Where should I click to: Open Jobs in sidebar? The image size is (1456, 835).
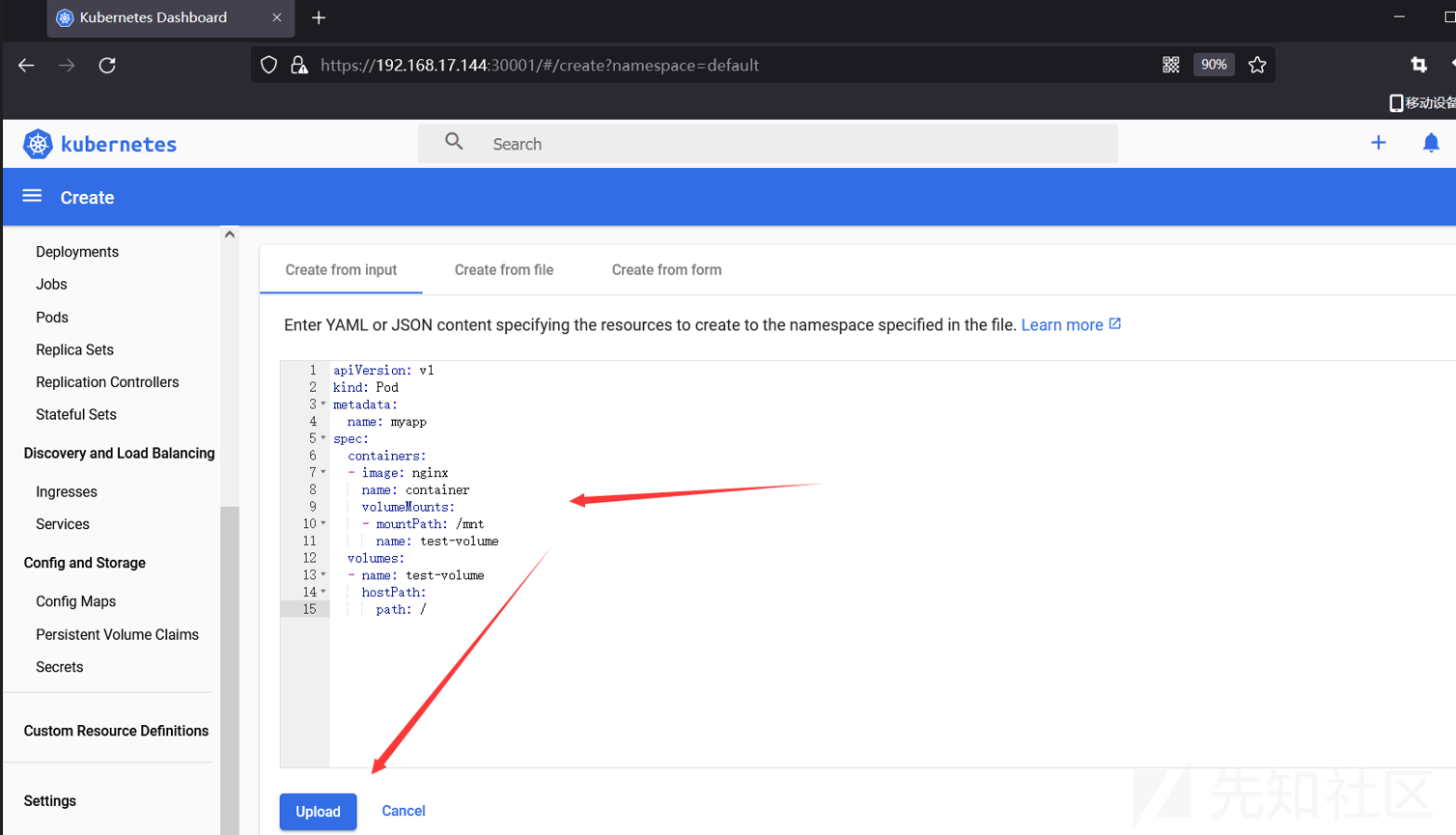click(x=51, y=285)
